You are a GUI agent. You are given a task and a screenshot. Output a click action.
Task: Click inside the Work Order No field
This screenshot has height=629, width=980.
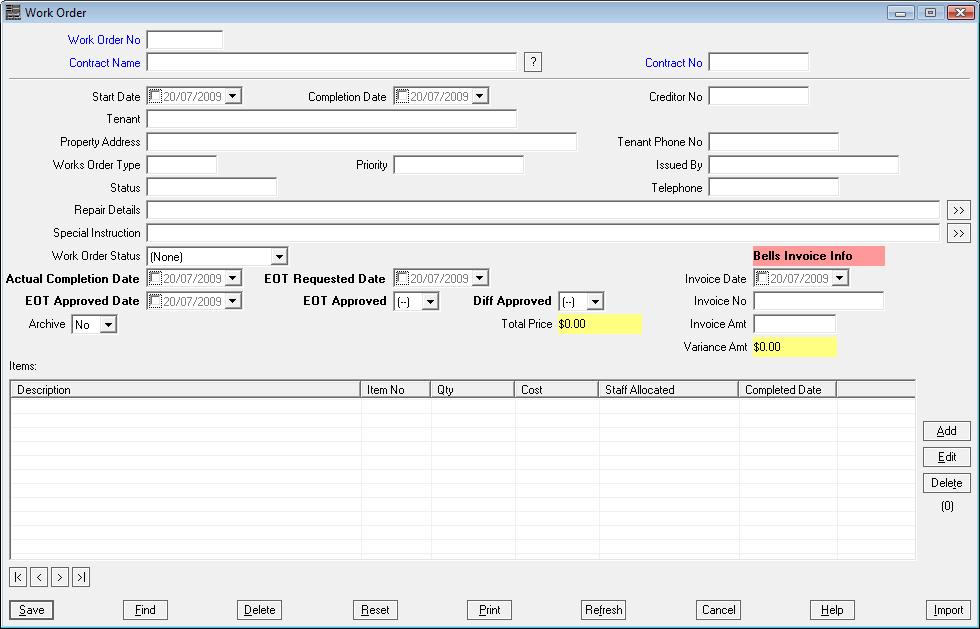pyautogui.click(x=183, y=39)
